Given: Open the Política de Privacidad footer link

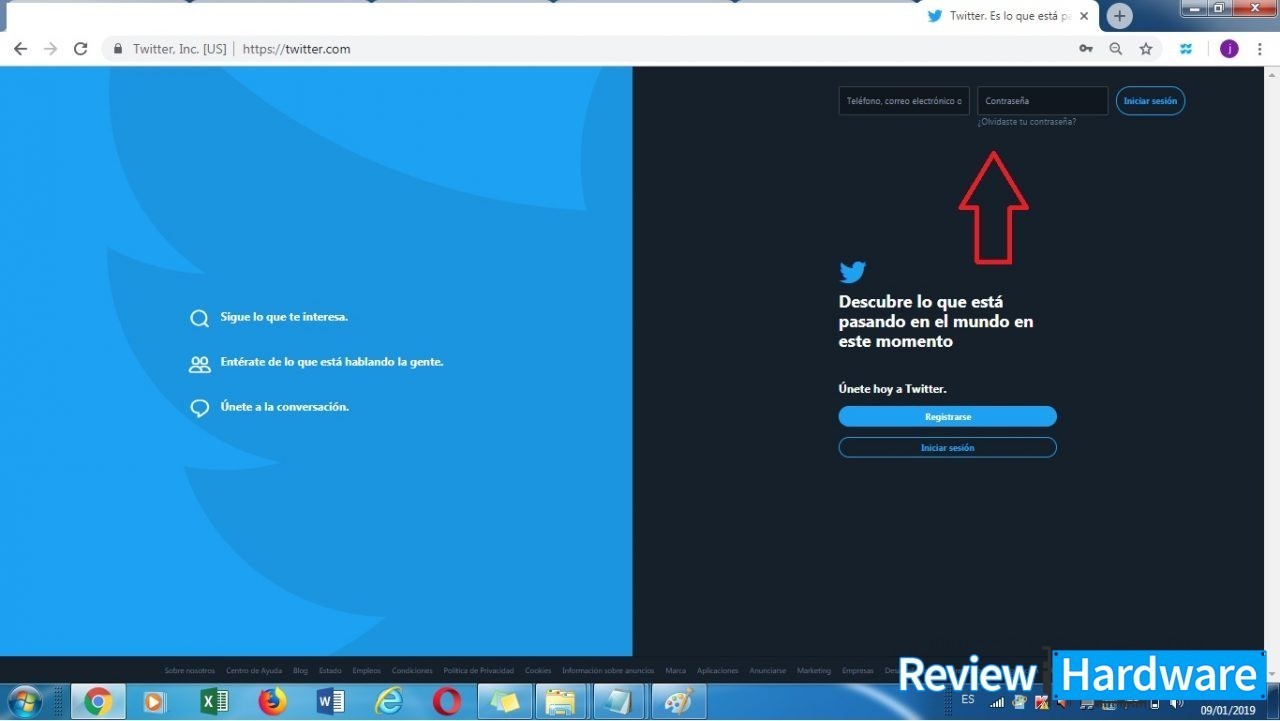Looking at the screenshot, I should [479, 671].
